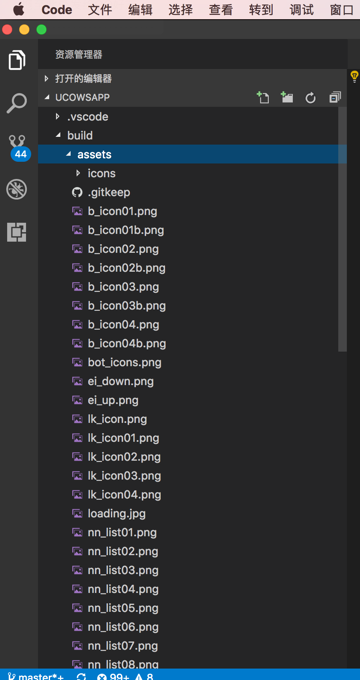Click the New Folder icon
Viewport: 360px width, 680px height.
(287, 98)
